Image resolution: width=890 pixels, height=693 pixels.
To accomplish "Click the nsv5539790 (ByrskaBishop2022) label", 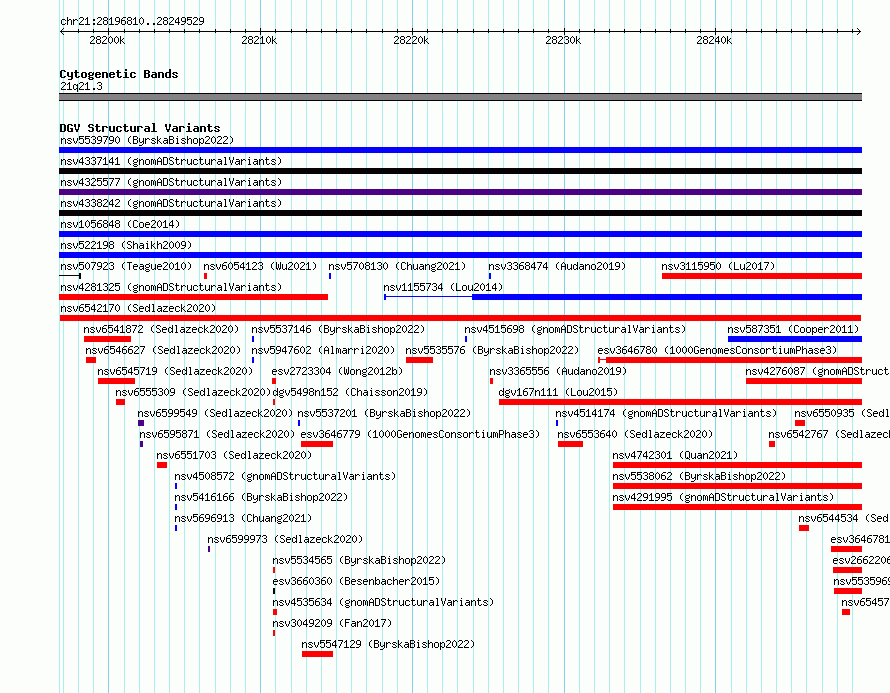I will point(147,140).
